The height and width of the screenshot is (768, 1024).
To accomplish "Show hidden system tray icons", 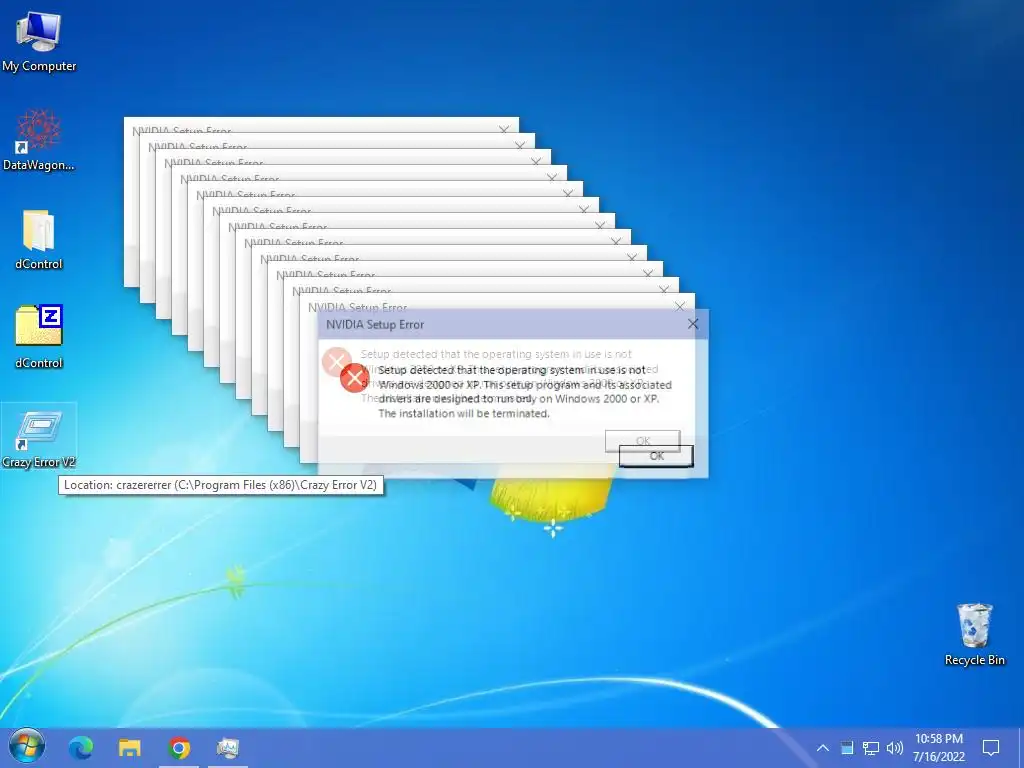I will click(x=823, y=748).
